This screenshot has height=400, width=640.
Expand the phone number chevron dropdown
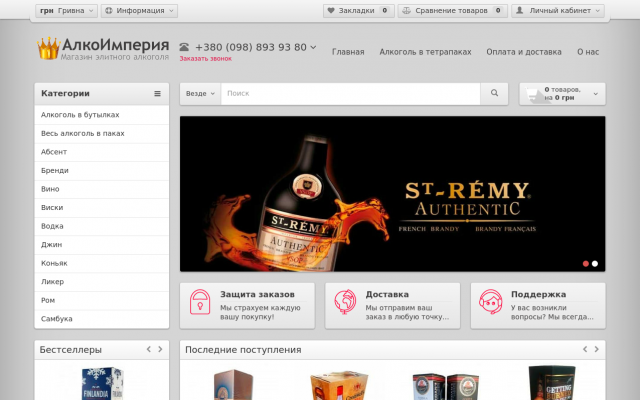[x=313, y=47]
